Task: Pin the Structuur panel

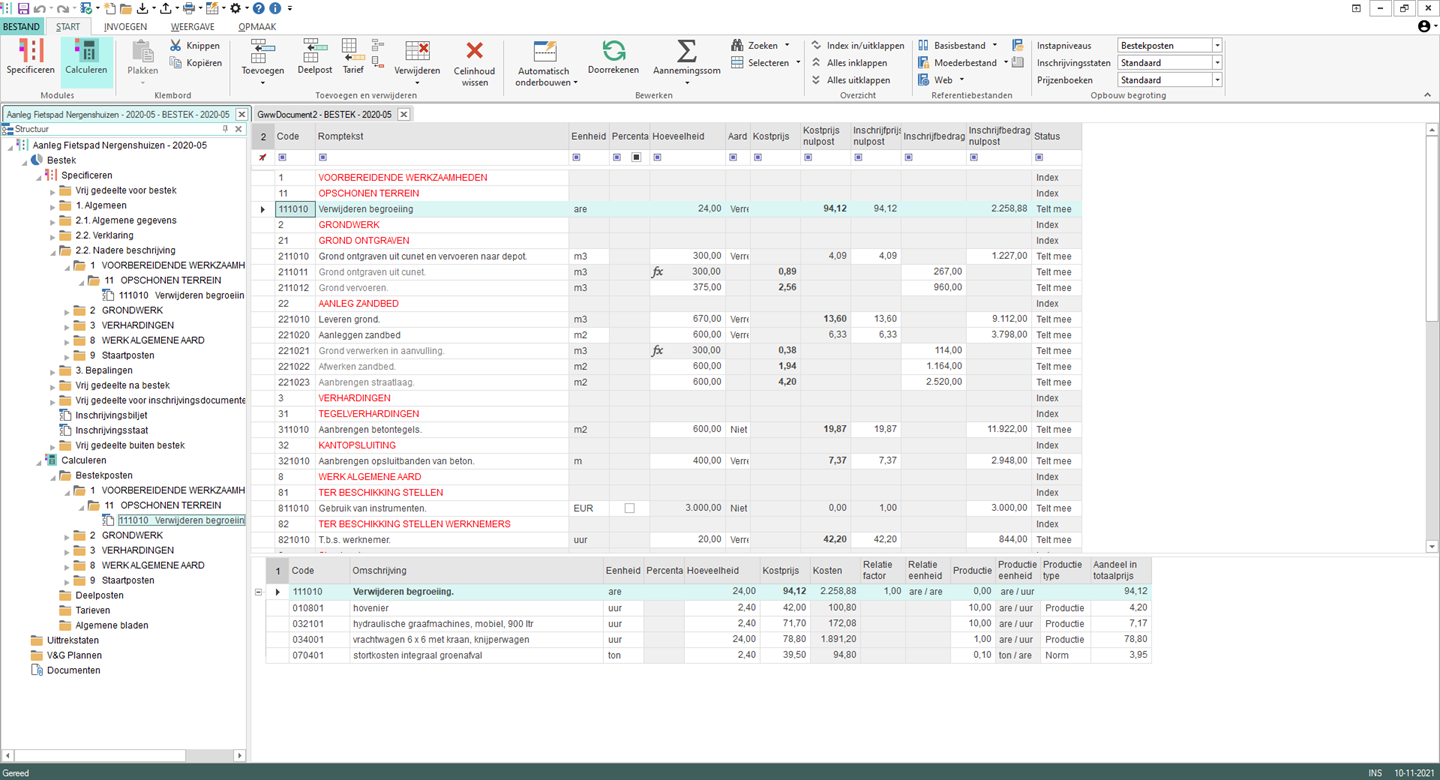Action: pyautogui.click(x=226, y=129)
